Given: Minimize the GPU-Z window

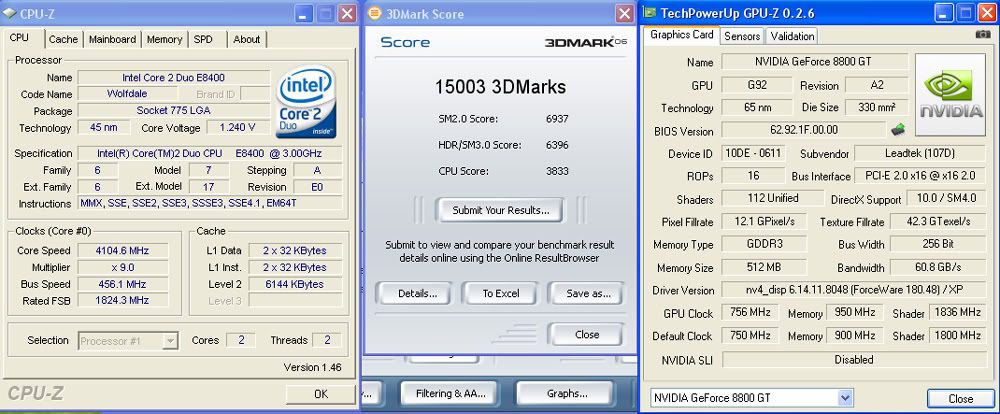Looking at the screenshot, I should pos(943,13).
